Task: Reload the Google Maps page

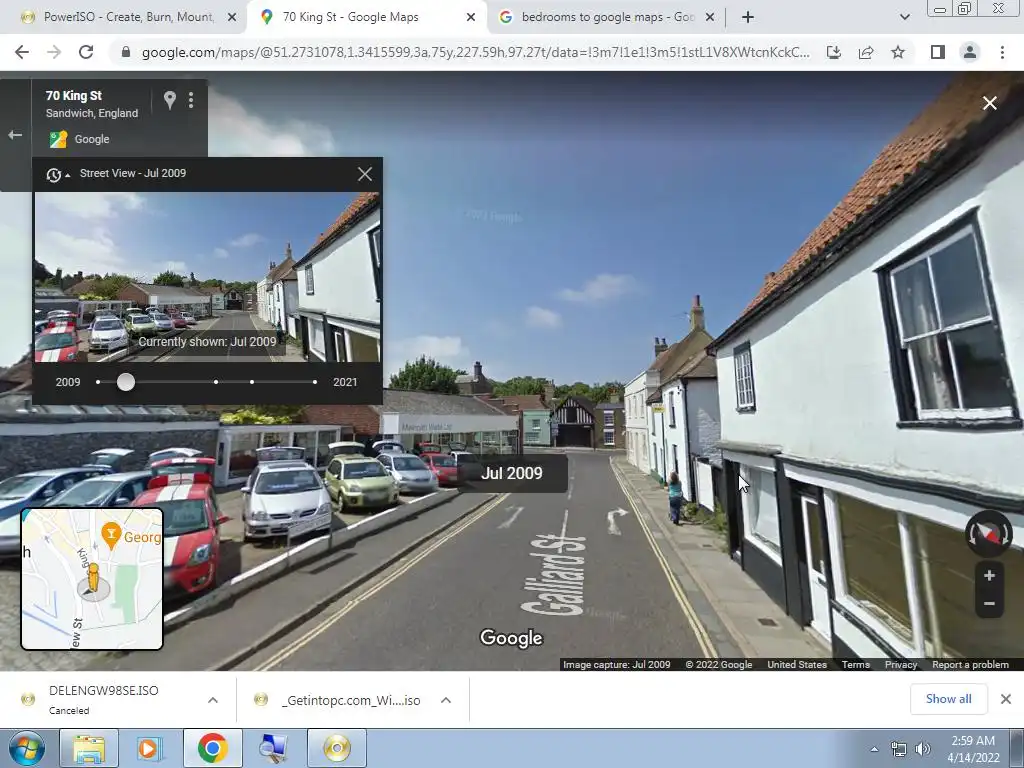Action: (86, 52)
